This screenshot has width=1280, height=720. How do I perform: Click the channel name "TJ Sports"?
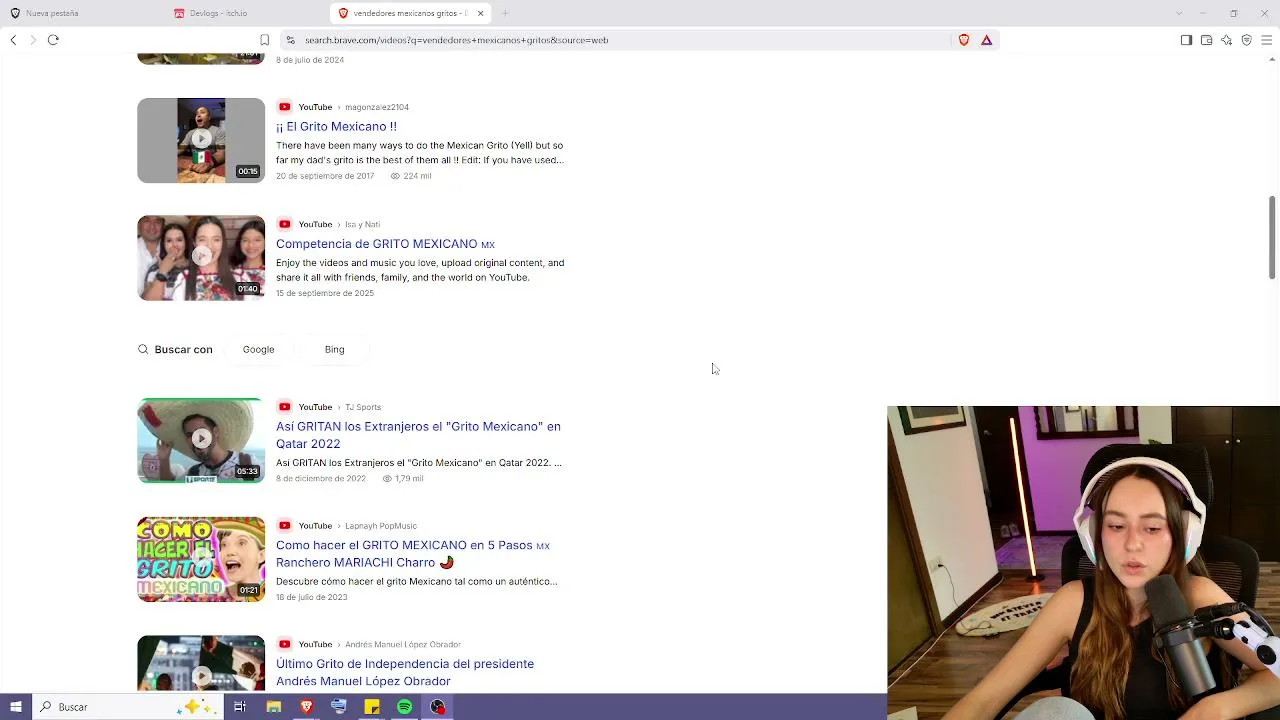point(363,407)
